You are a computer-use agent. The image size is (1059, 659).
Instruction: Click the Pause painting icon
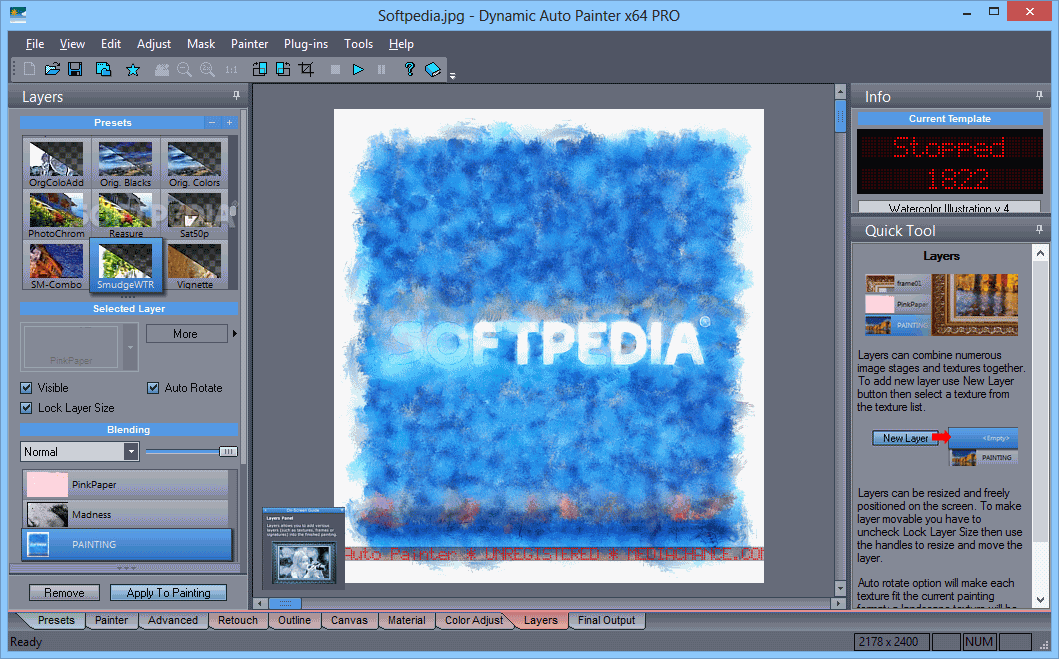tap(382, 70)
